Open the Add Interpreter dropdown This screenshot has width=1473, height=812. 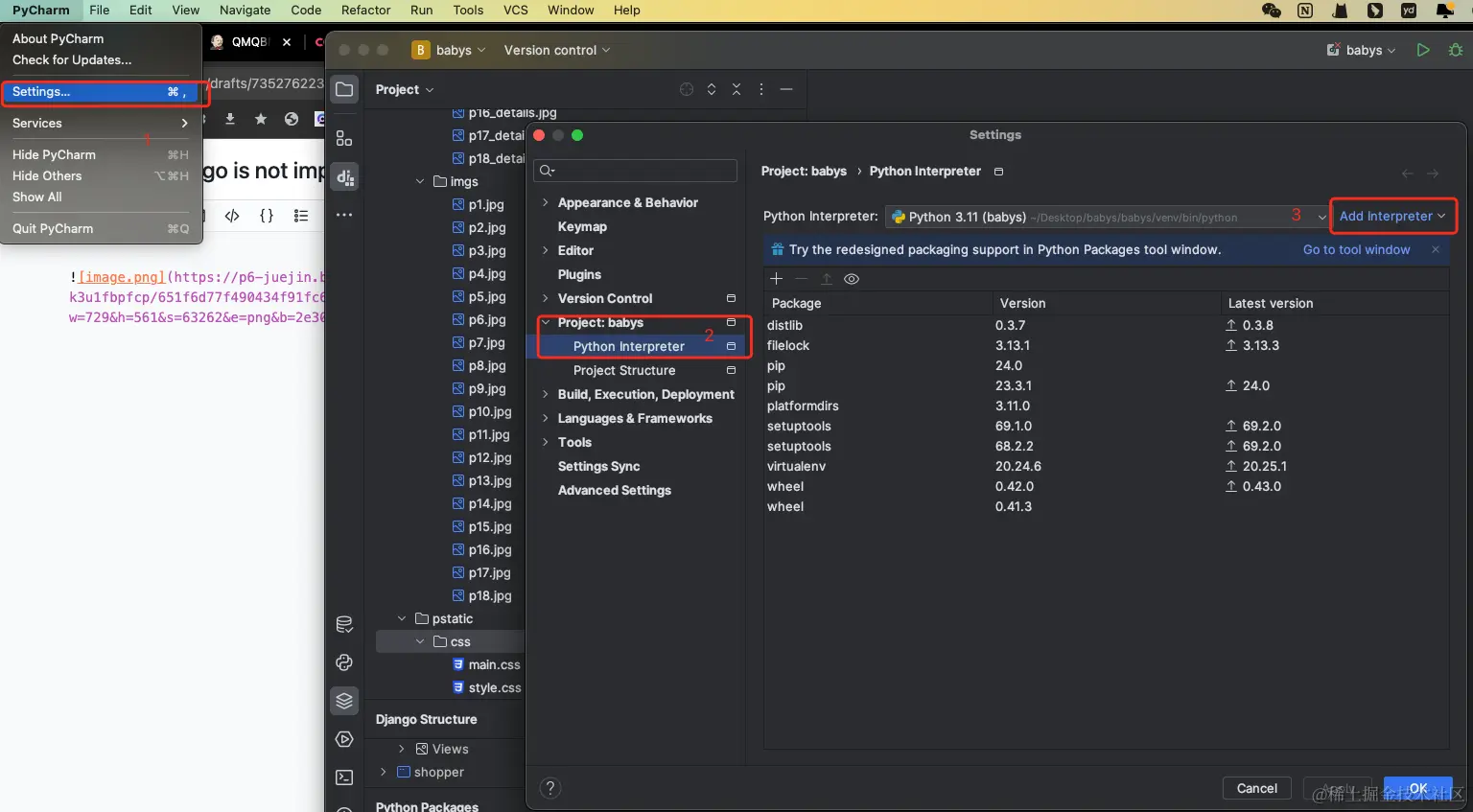point(1392,216)
